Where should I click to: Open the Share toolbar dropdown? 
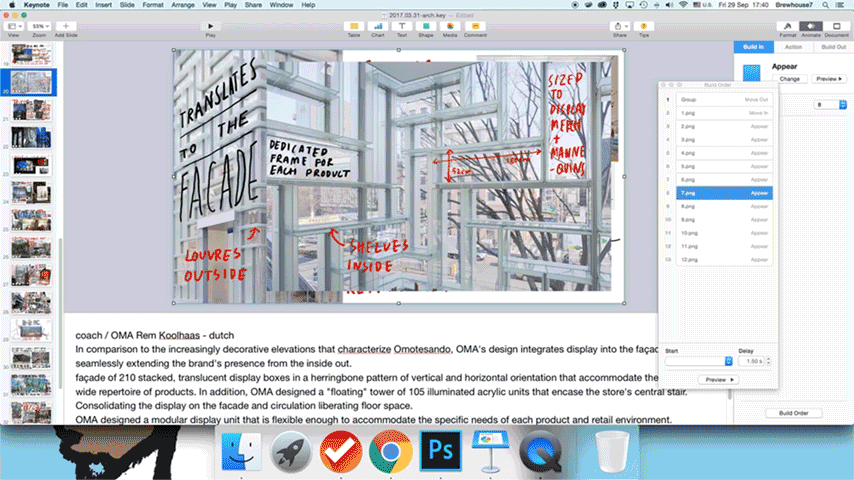point(620,26)
